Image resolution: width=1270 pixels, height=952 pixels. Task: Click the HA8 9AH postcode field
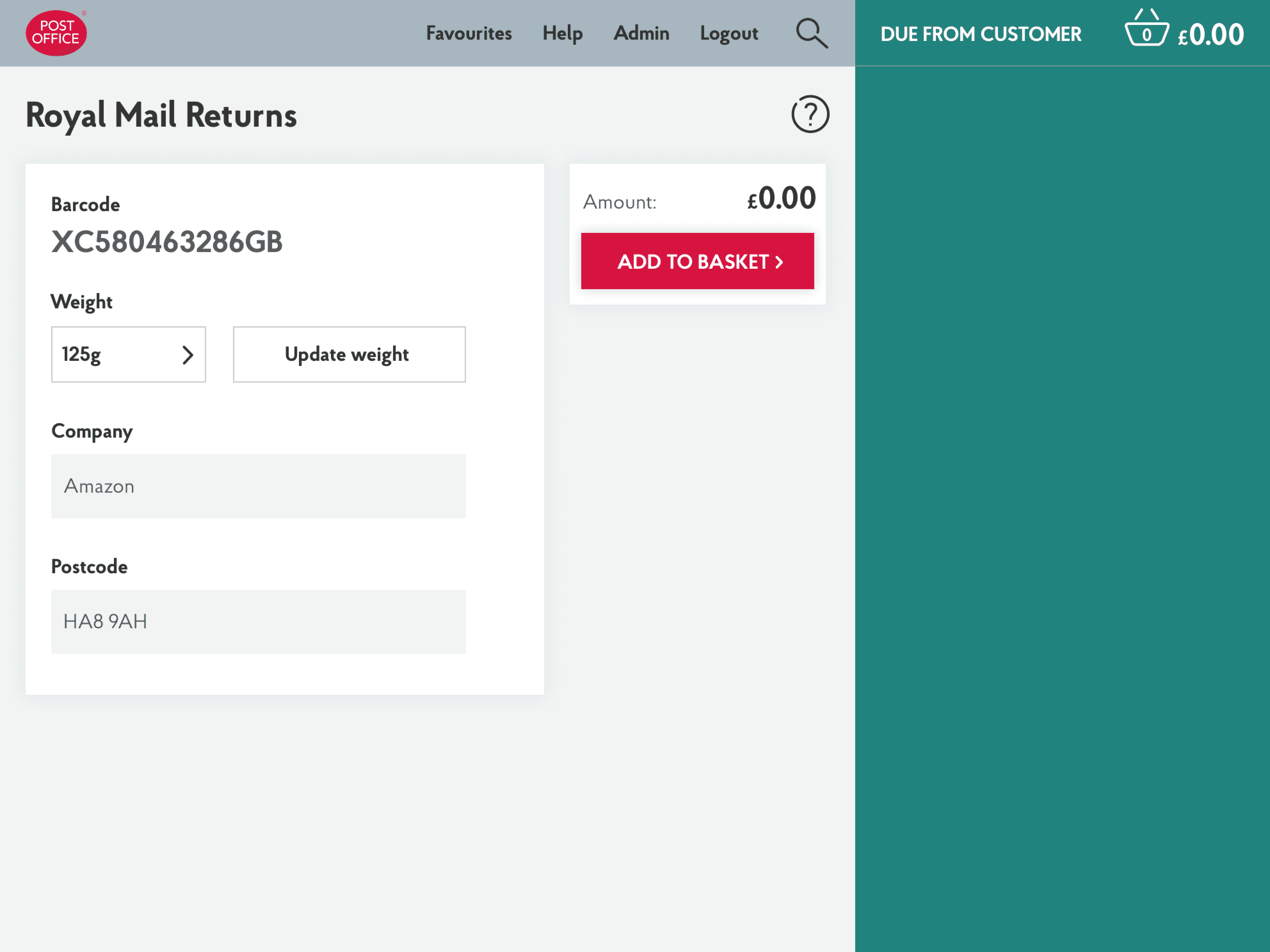258,622
